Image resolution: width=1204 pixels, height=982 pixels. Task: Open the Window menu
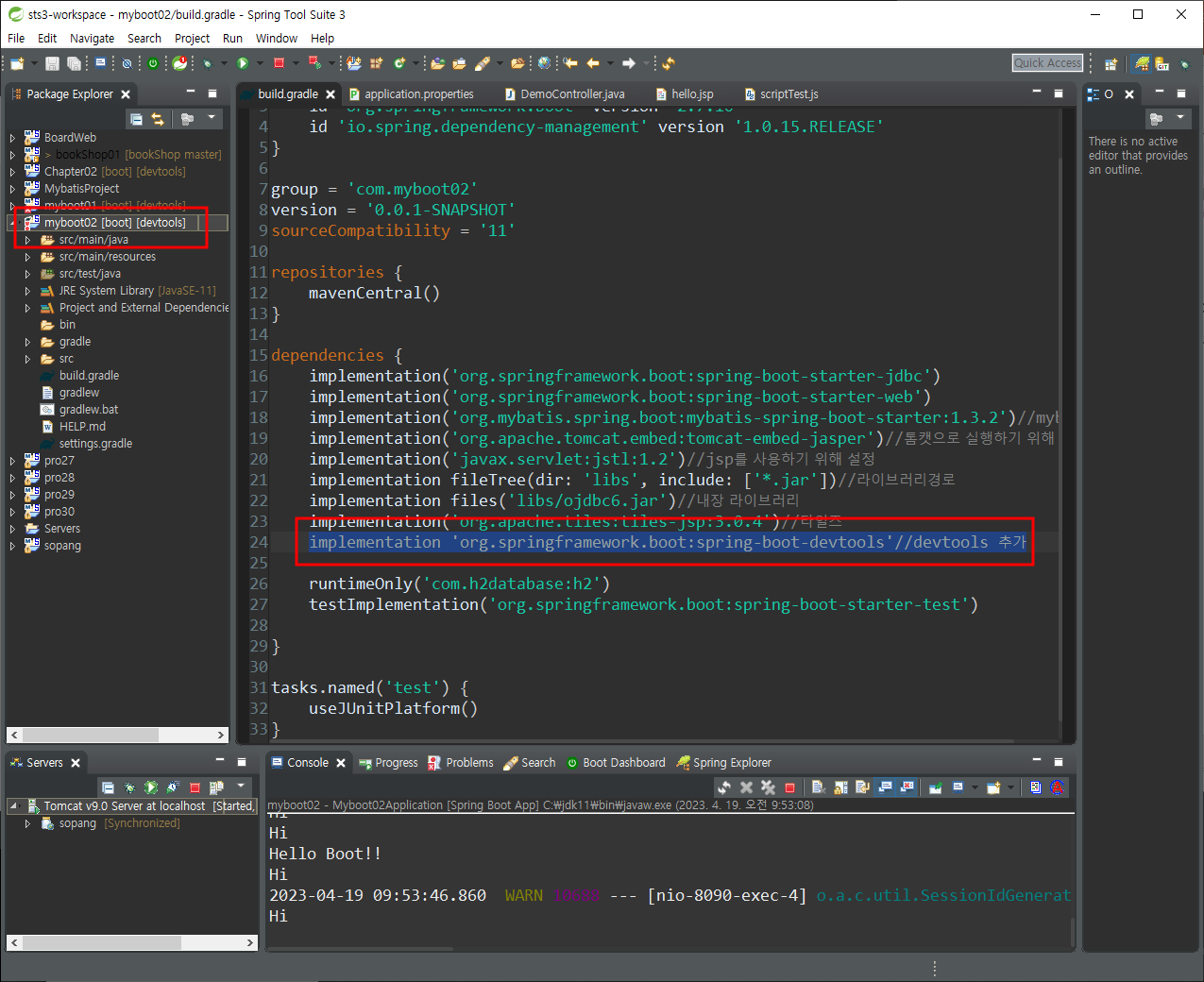click(x=277, y=39)
